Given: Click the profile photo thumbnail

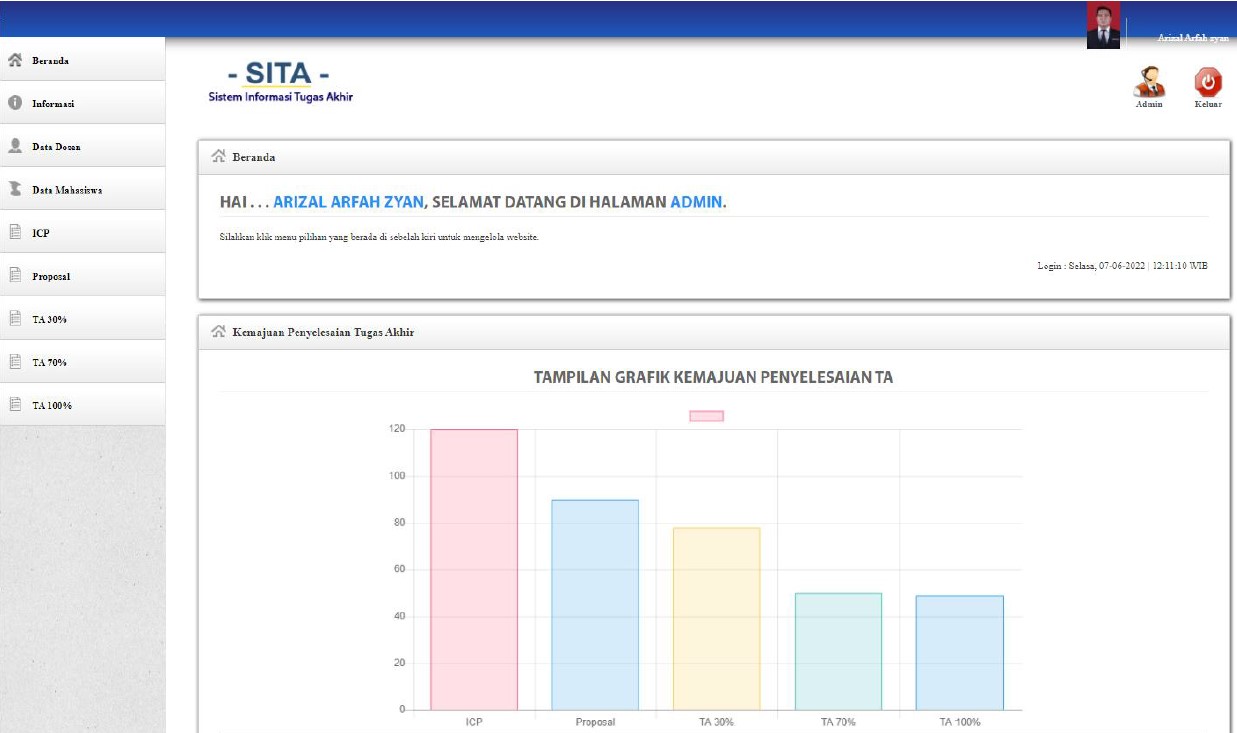Looking at the screenshot, I should click(1103, 25).
